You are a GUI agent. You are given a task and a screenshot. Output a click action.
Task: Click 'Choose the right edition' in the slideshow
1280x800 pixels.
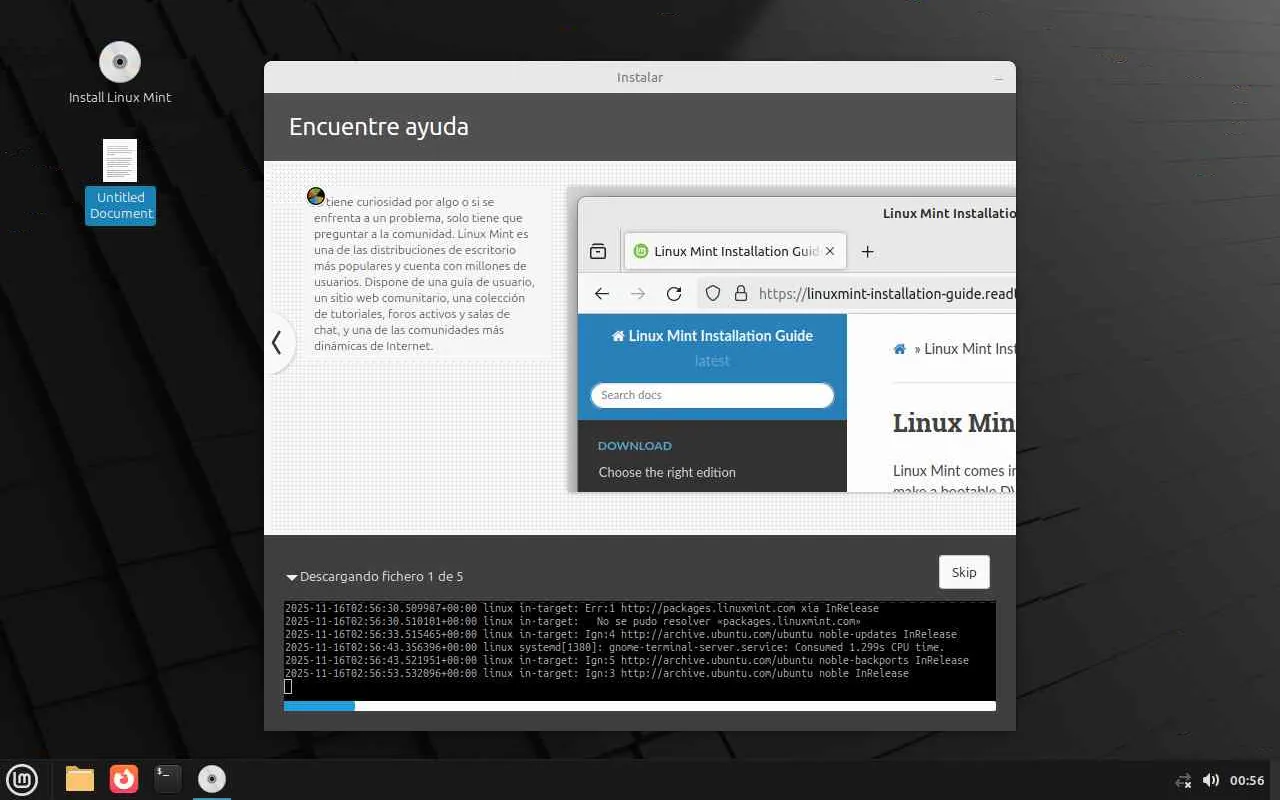[667, 472]
